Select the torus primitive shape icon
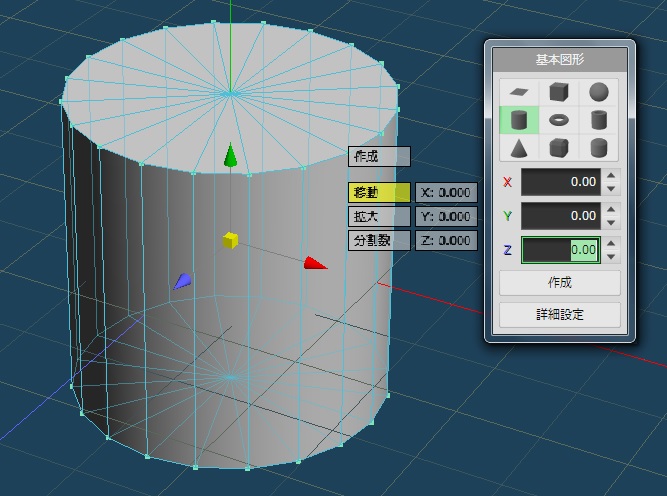667x496 pixels. click(559, 121)
